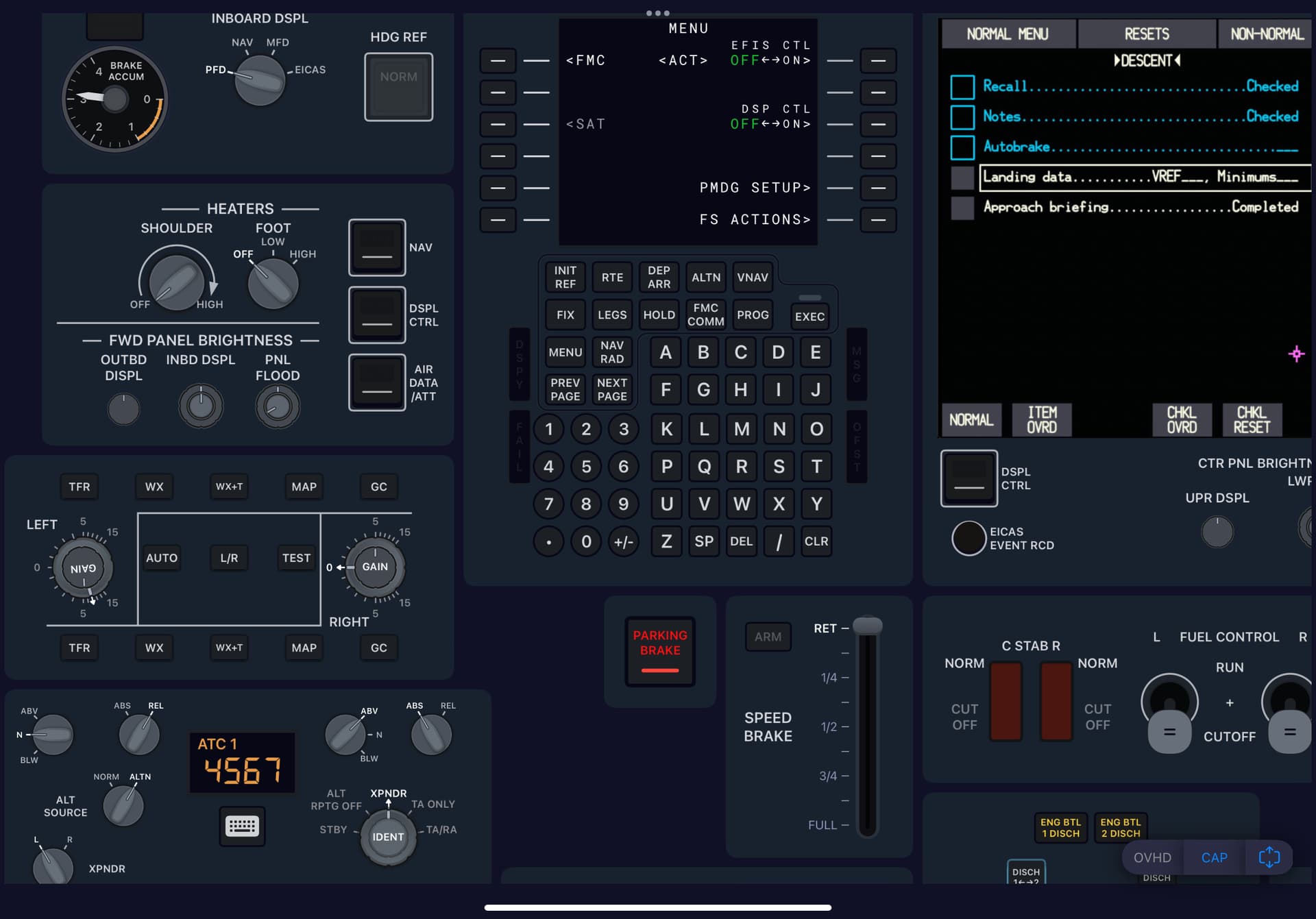The width and height of the screenshot is (1316, 919).
Task: Open the NON-NORMAL checklist menu tab
Action: point(1265,34)
